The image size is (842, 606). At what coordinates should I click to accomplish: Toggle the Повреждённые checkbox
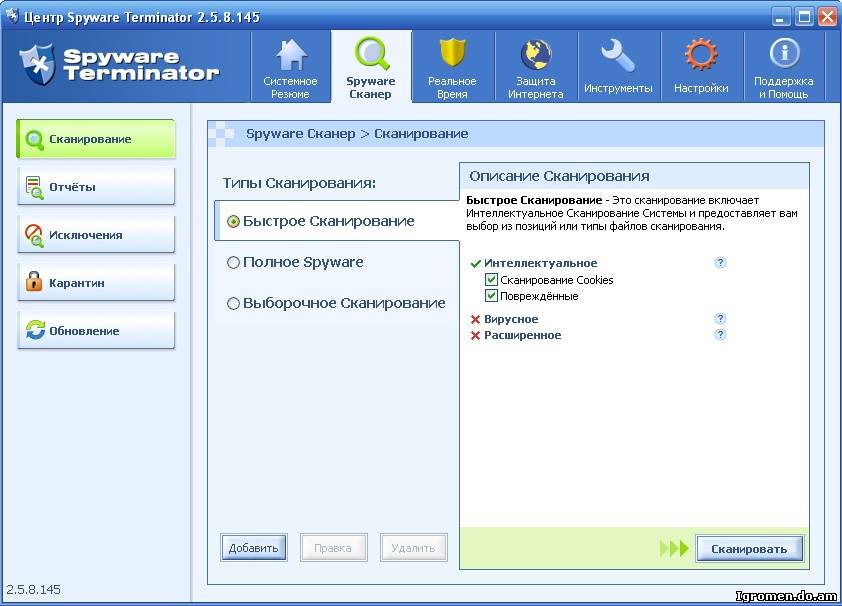click(491, 295)
